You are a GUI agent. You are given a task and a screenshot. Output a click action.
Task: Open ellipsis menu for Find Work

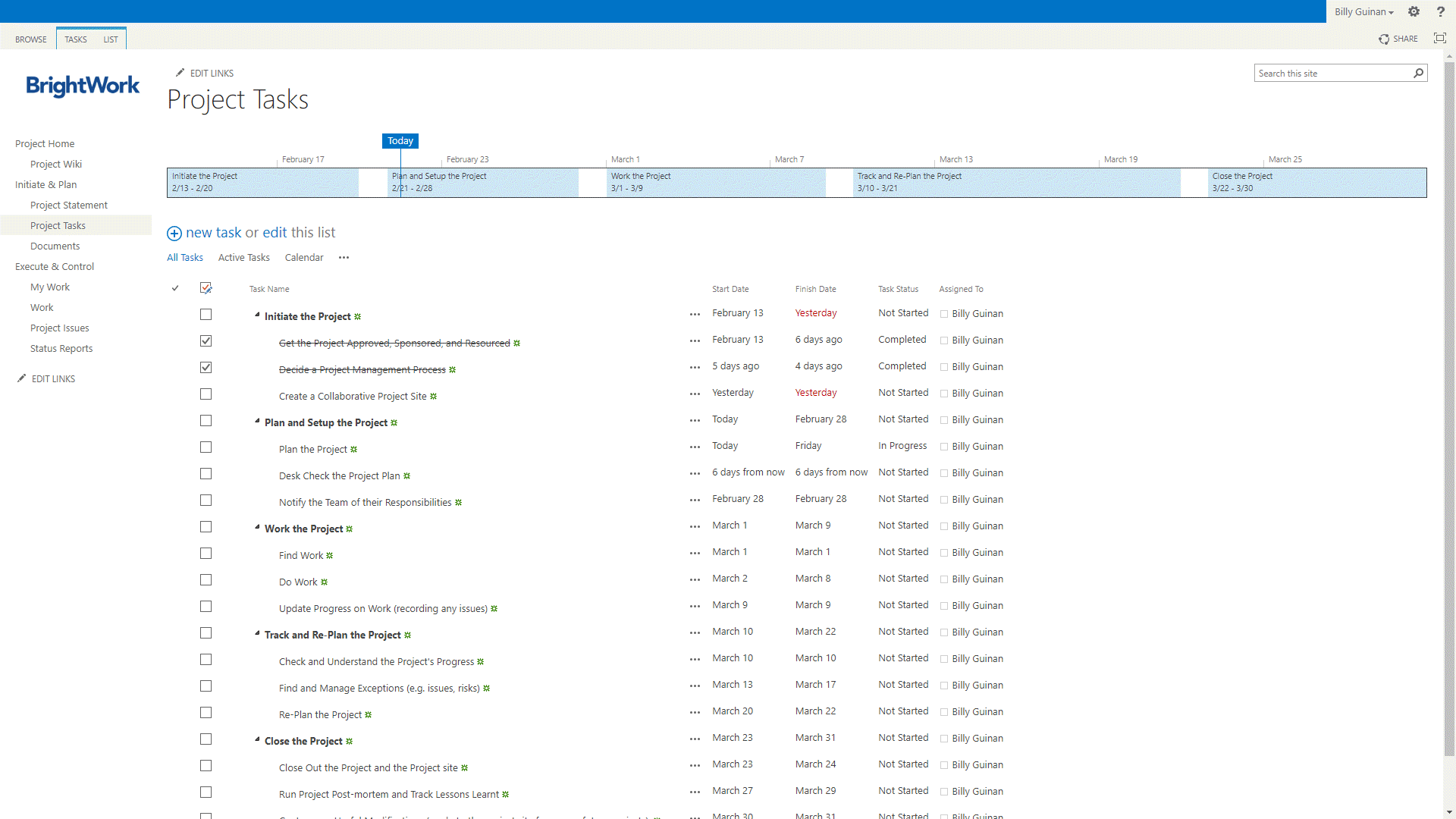[x=695, y=553]
